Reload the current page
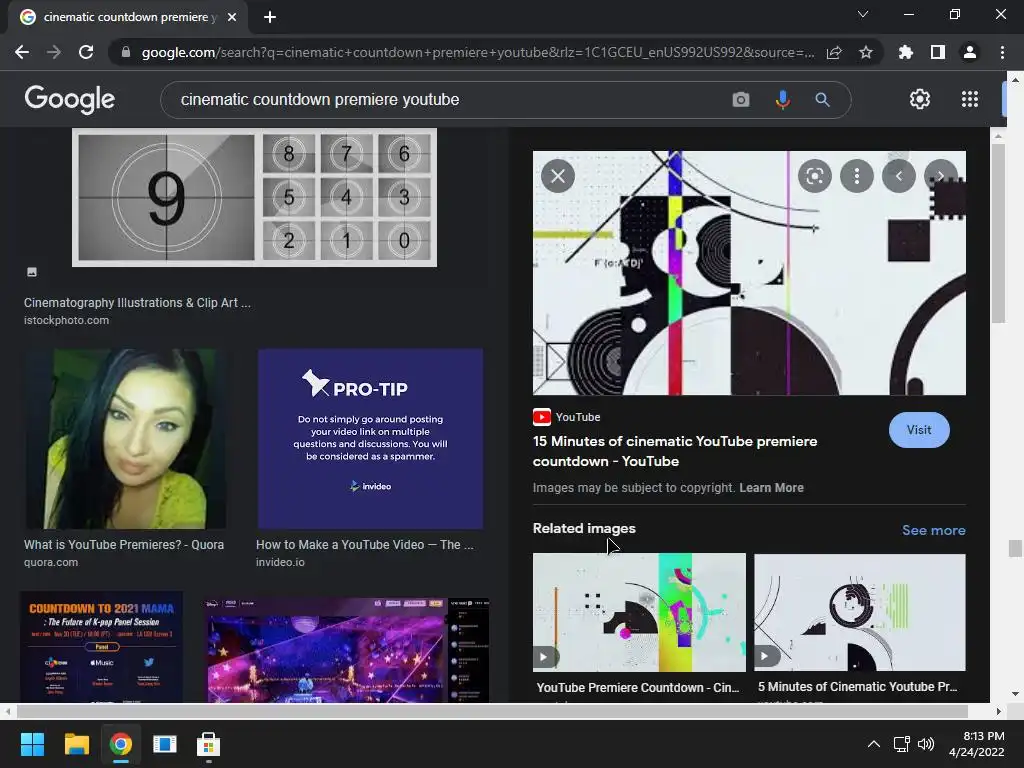The height and width of the screenshot is (768, 1024). coord(86,52)
